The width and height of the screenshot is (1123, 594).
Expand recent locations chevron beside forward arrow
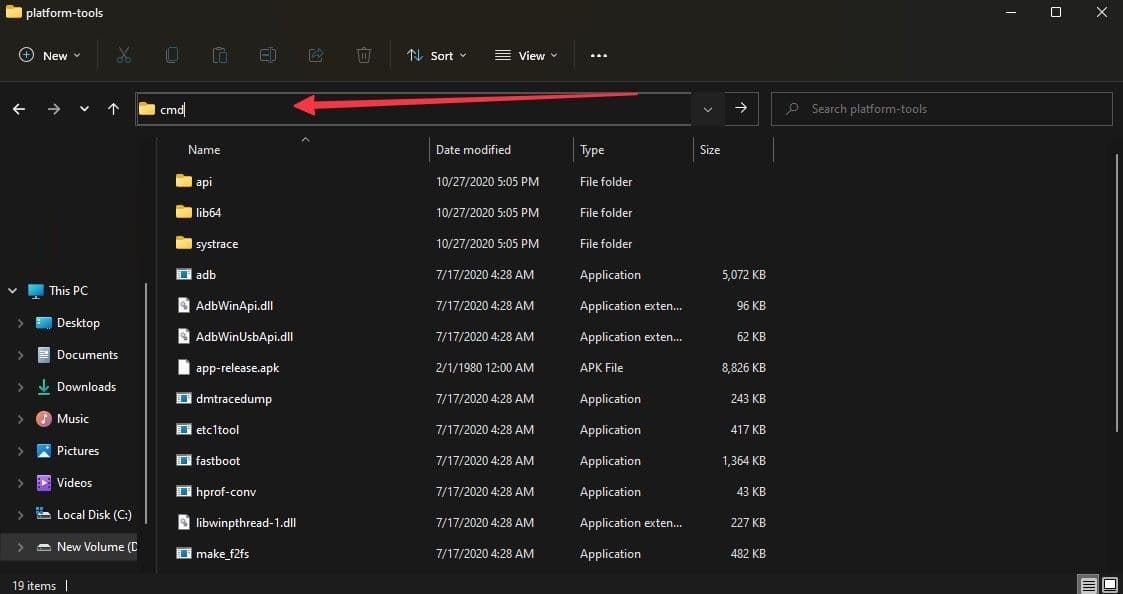84,108
